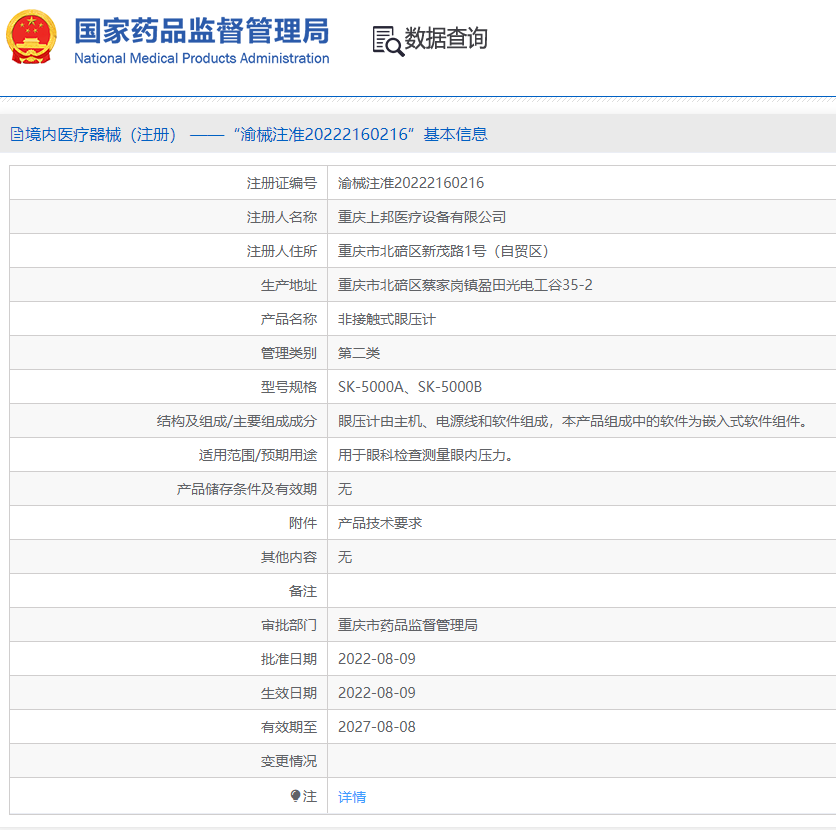Click the 结构及组成/主要组成成分 label
836x830 pixels.
tap(237, 421)
